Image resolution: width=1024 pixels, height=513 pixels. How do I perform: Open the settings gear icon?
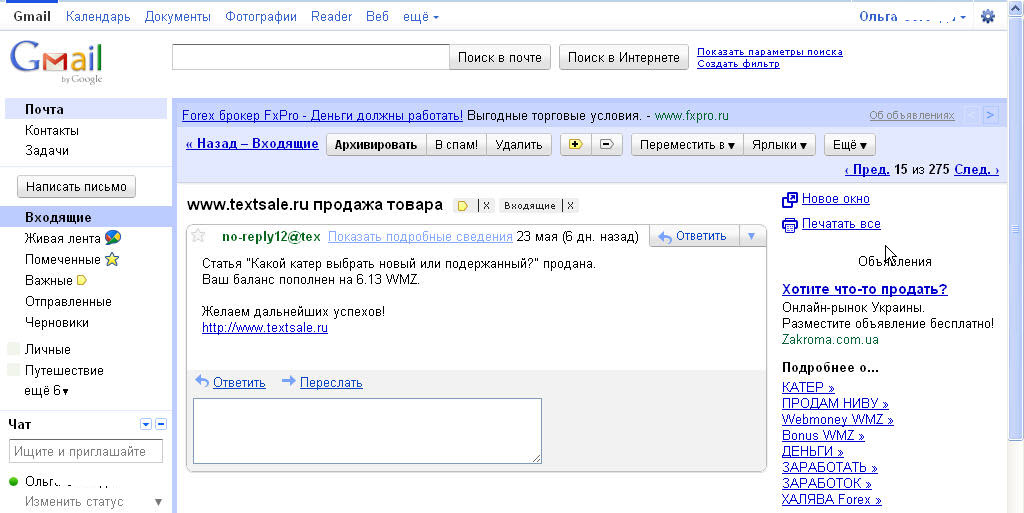tap(987, 16)
